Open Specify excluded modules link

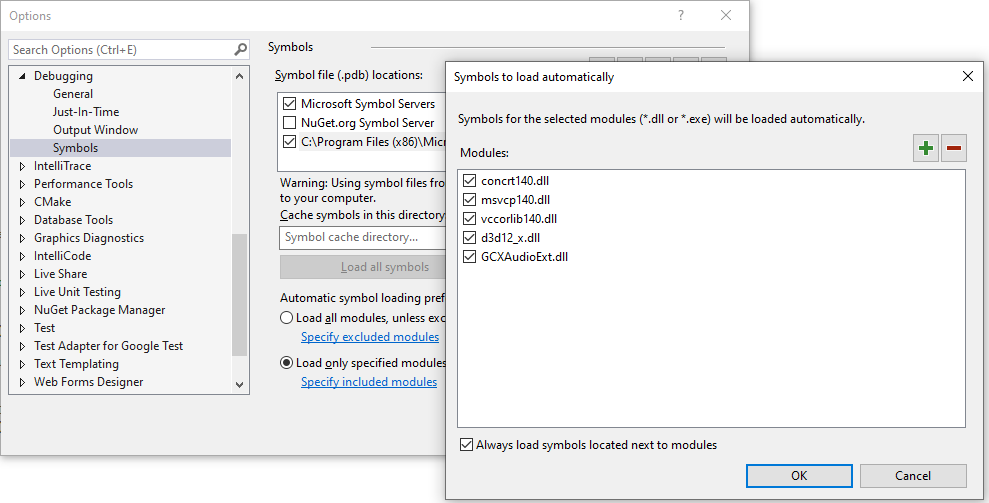(370, 336)
